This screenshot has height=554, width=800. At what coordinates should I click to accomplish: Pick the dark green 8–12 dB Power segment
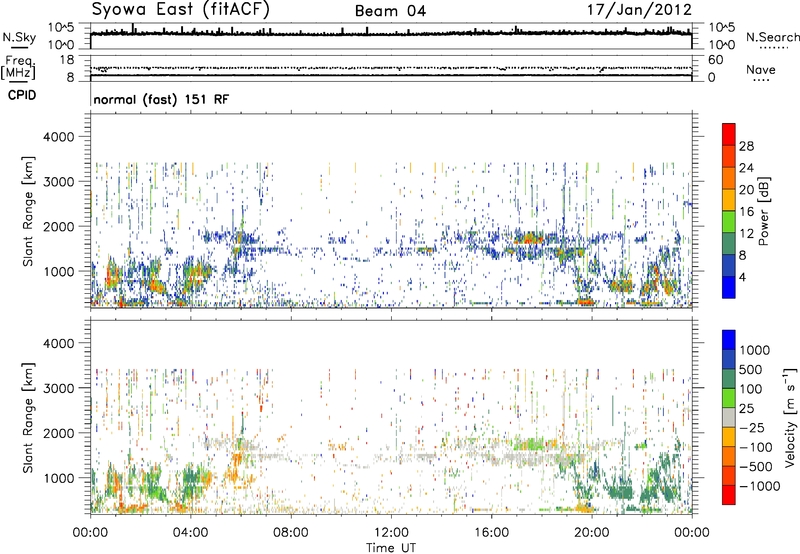tap(729, 243)
